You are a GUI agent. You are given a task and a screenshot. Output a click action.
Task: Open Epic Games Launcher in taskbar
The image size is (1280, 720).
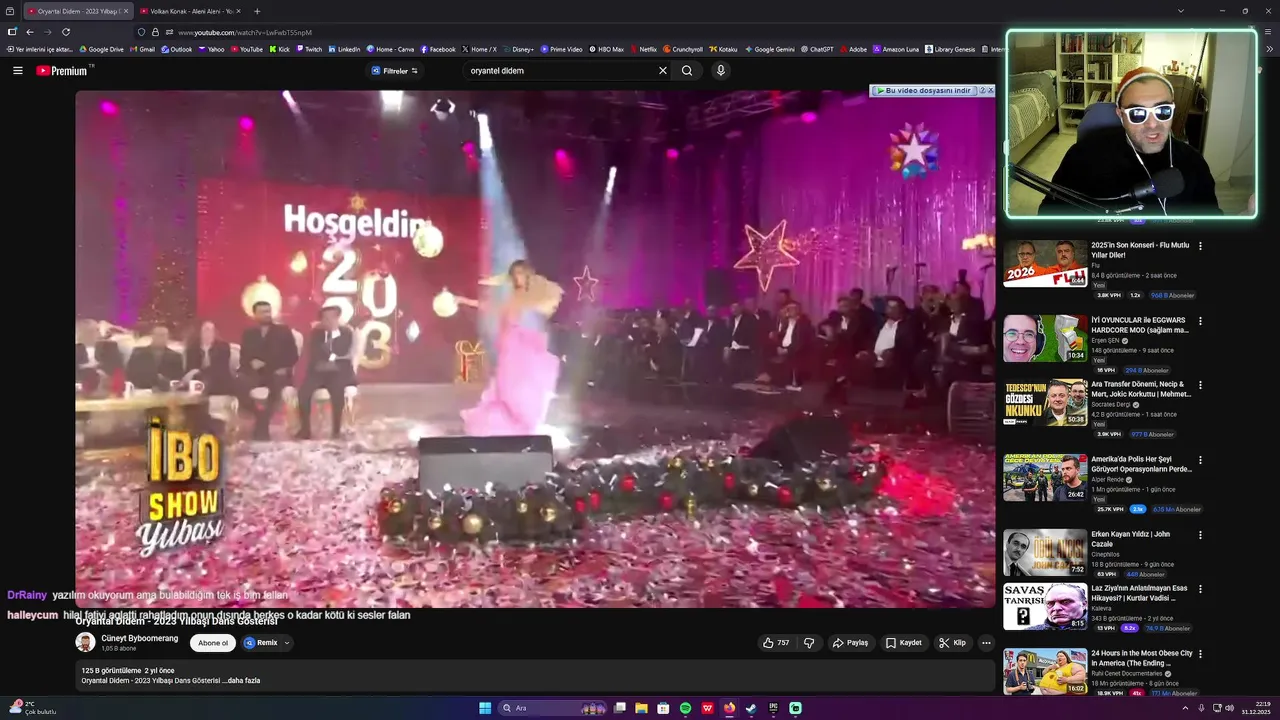tap(773, 708)
